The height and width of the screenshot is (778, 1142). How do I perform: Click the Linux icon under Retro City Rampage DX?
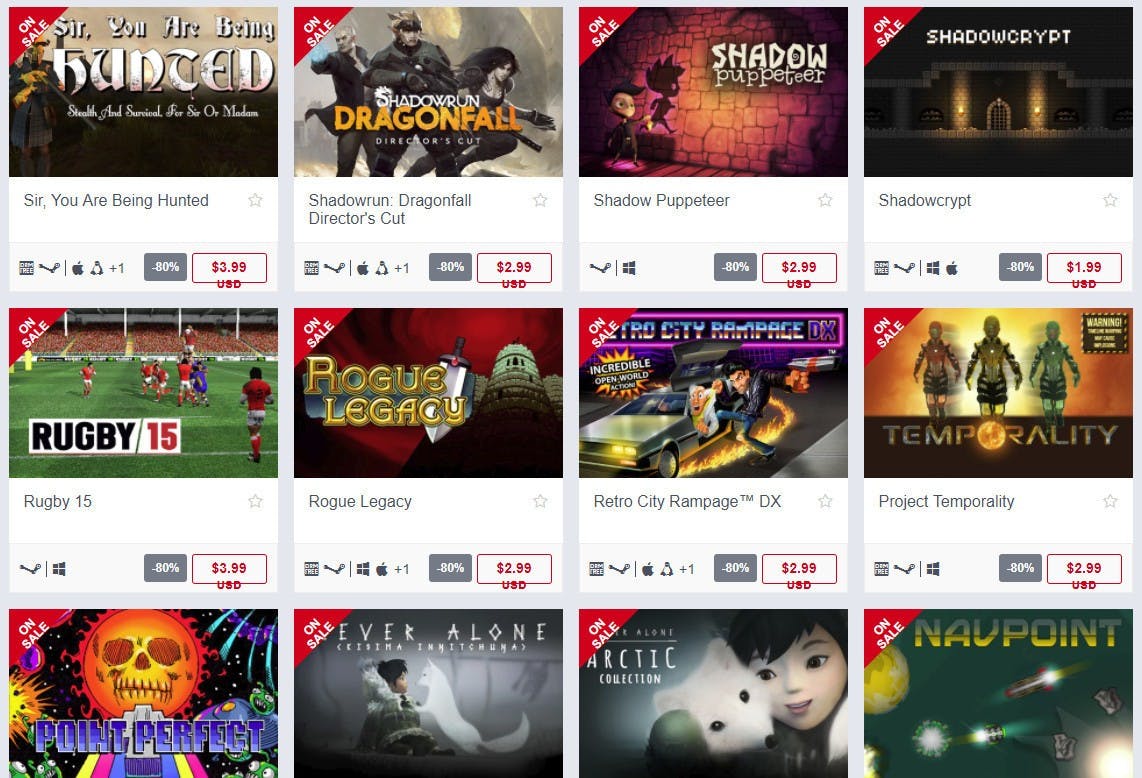pos(666,568)
